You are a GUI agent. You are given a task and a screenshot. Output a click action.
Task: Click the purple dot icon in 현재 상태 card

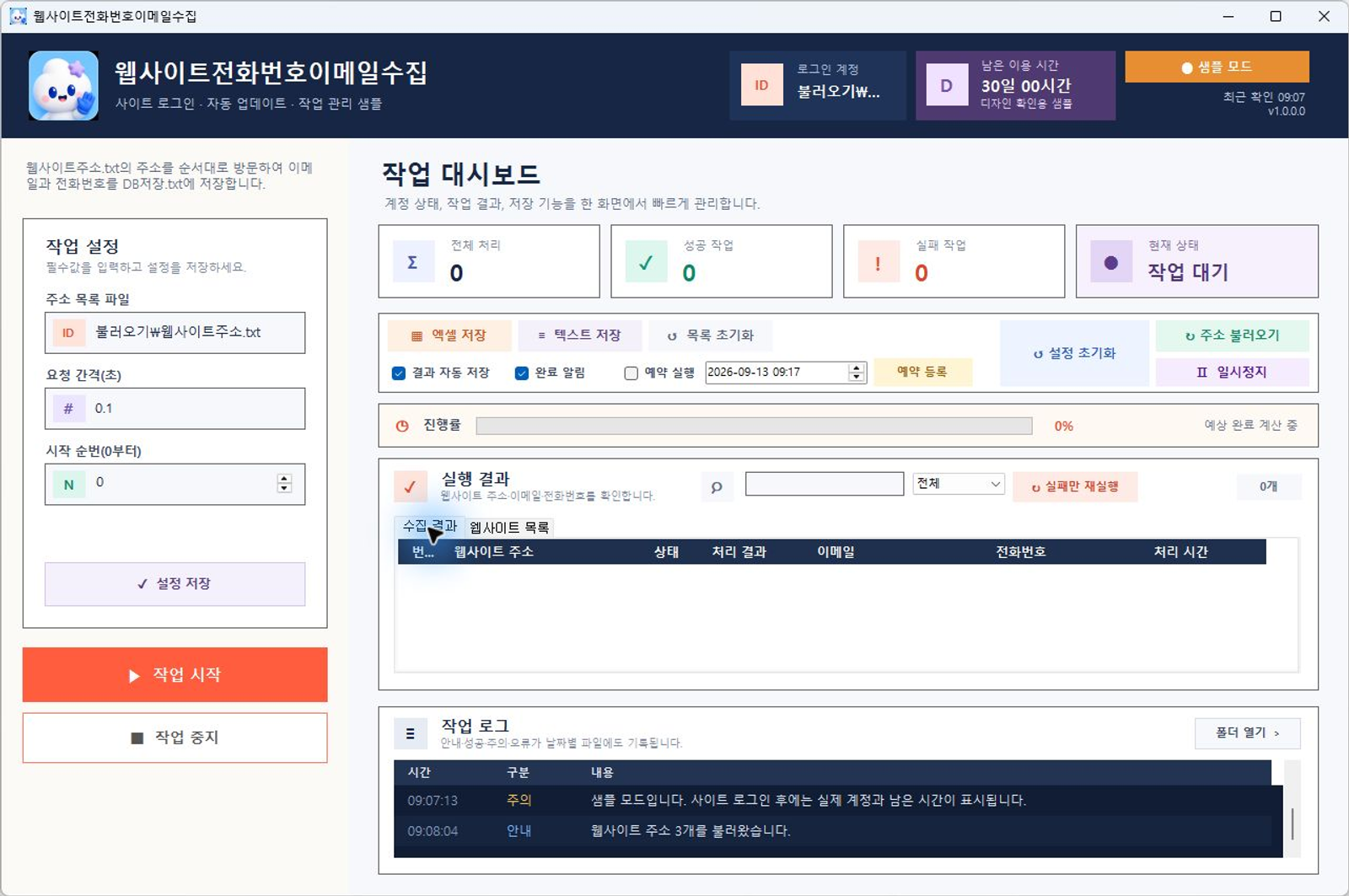point(1110,262)
